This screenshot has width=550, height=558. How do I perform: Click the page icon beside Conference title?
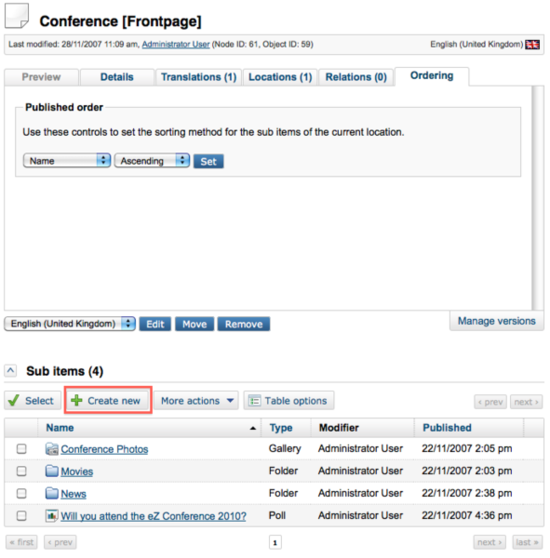(x=17, y=16)
